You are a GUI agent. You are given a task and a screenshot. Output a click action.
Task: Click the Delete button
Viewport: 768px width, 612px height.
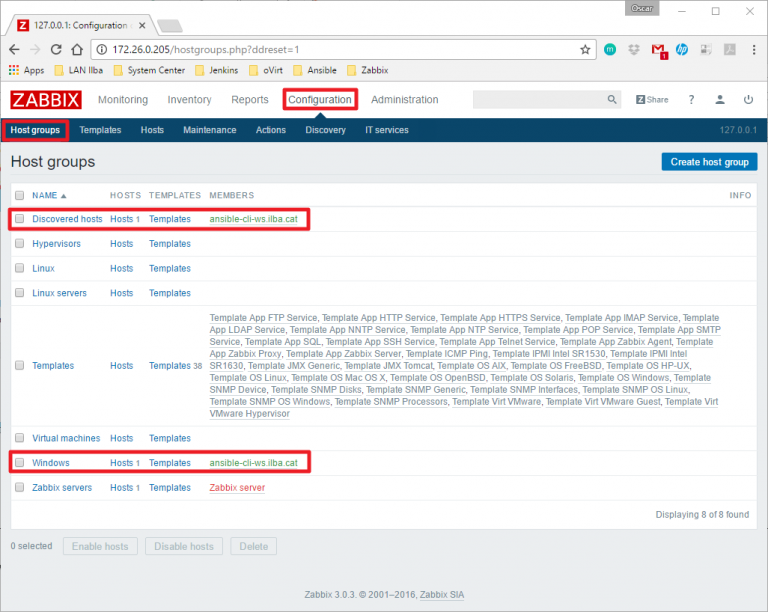[254, 546]
